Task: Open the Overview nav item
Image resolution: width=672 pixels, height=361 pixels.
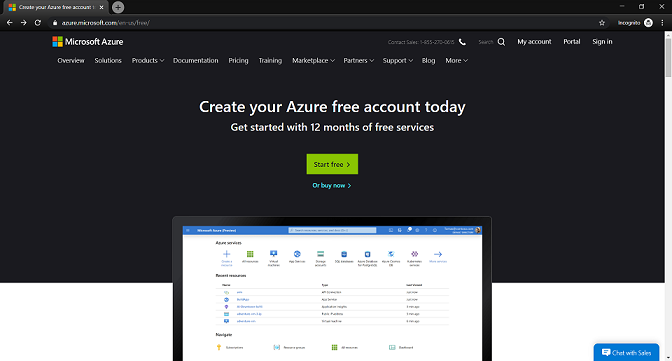Action: [71, 60]
